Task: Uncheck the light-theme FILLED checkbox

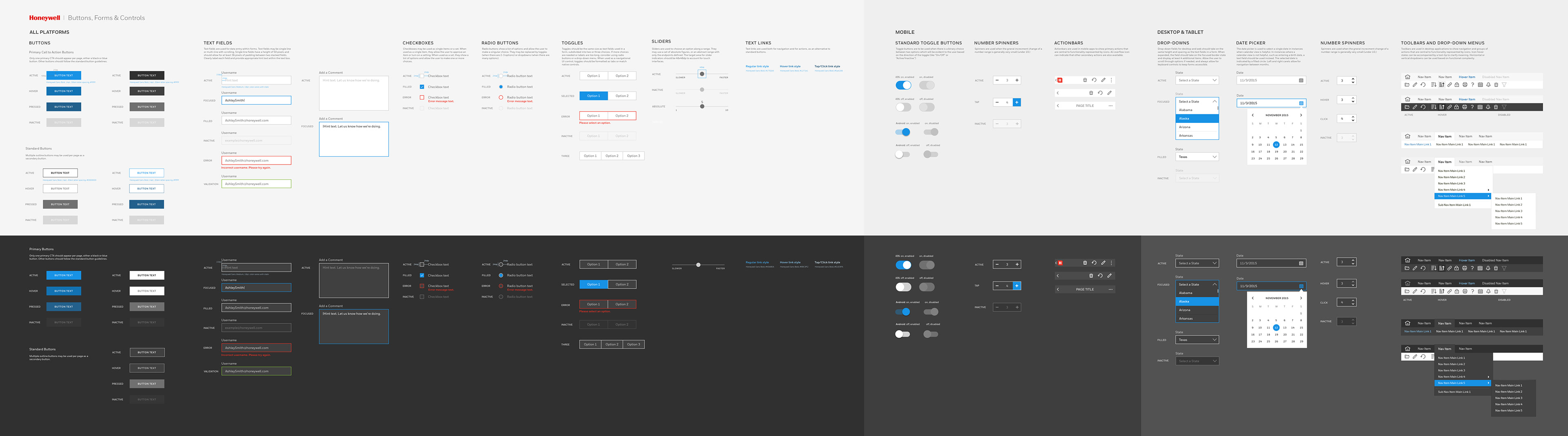Action: click(422, 87)
